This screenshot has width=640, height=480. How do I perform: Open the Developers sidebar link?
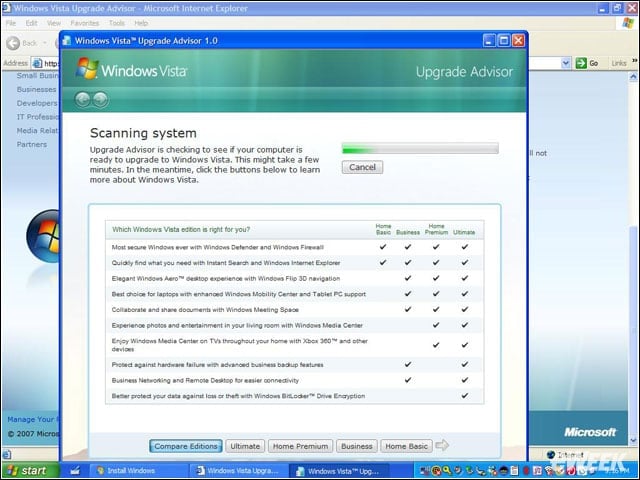click(37, 103)
